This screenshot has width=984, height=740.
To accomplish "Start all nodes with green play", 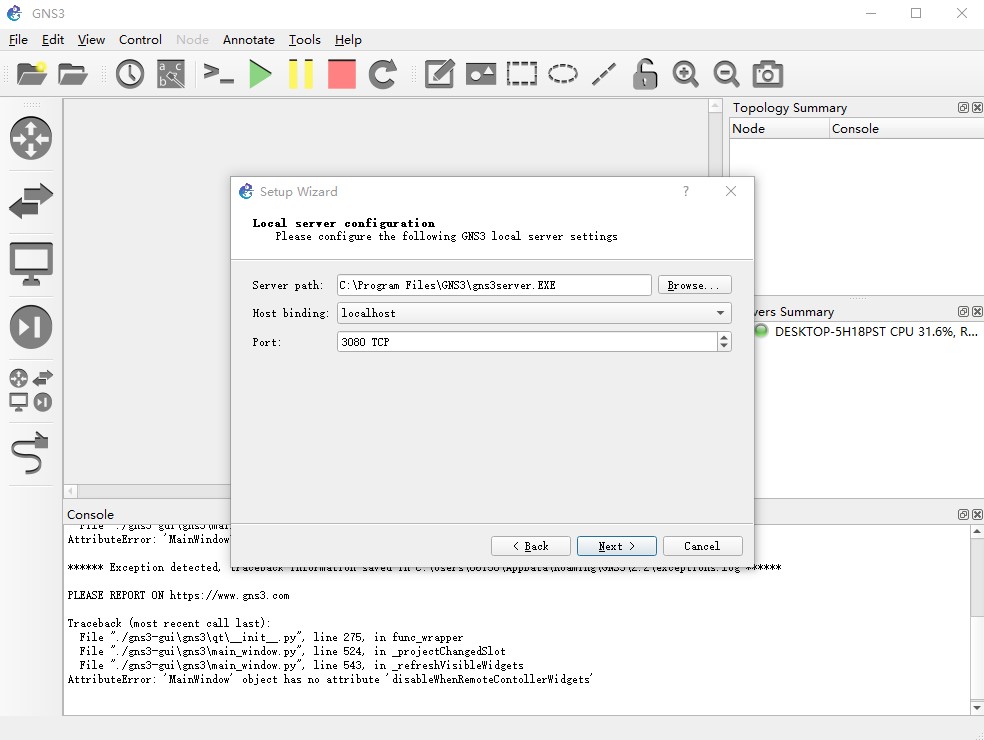I will tap(260, 73).
